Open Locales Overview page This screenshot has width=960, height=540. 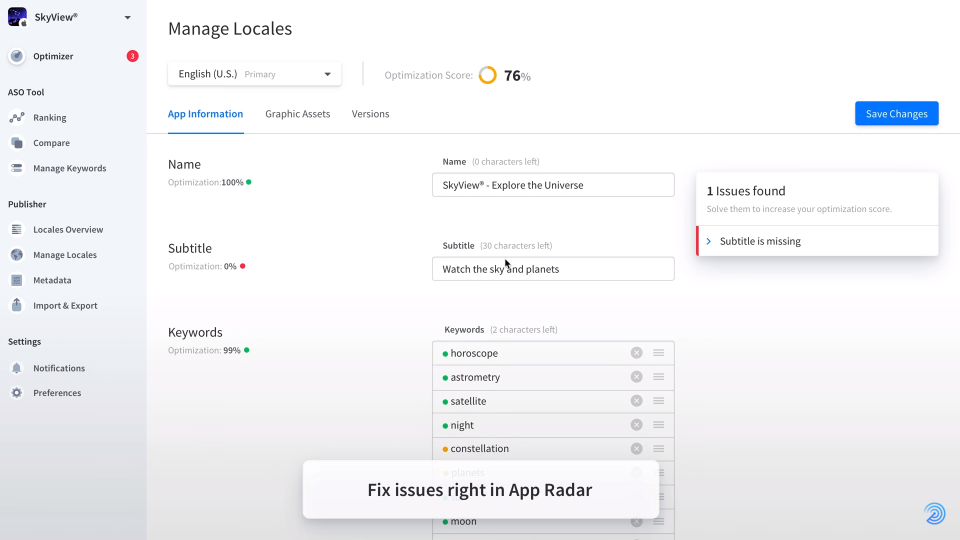68,230
